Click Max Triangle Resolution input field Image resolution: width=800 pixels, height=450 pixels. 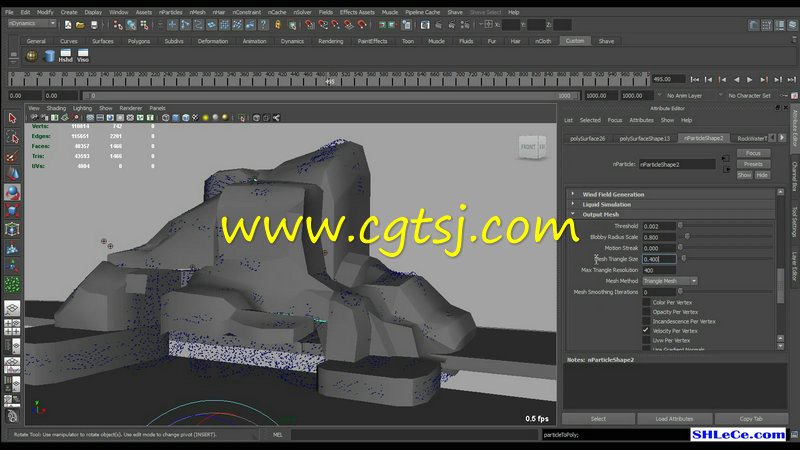tap(659, 270)
